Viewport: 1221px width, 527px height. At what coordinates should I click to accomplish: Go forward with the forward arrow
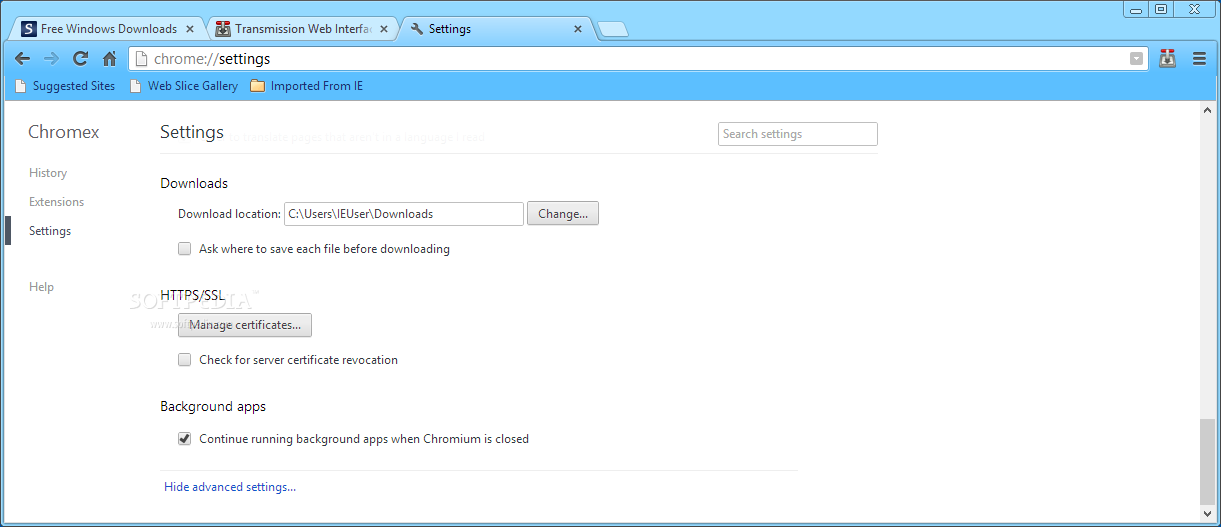51,59
